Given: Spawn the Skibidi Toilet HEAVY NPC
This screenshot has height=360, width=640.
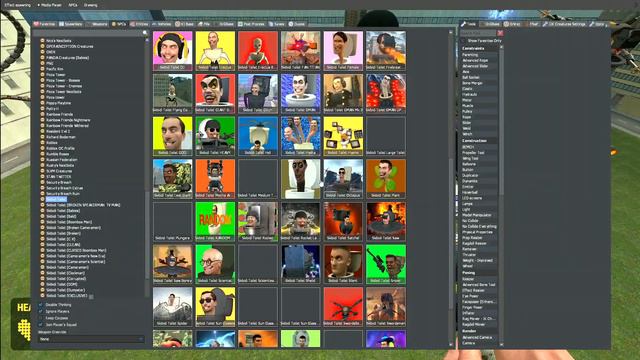Looking at the screenshot, I should [x=215, y=136].
